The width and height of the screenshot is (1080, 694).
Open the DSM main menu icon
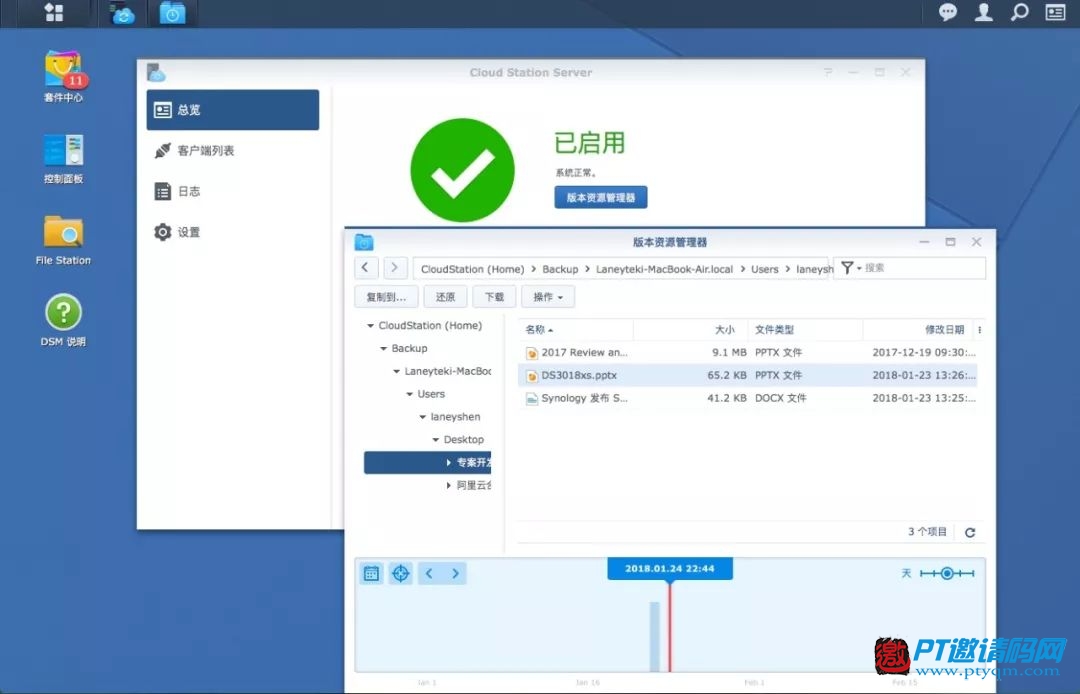tap(53, 12)
